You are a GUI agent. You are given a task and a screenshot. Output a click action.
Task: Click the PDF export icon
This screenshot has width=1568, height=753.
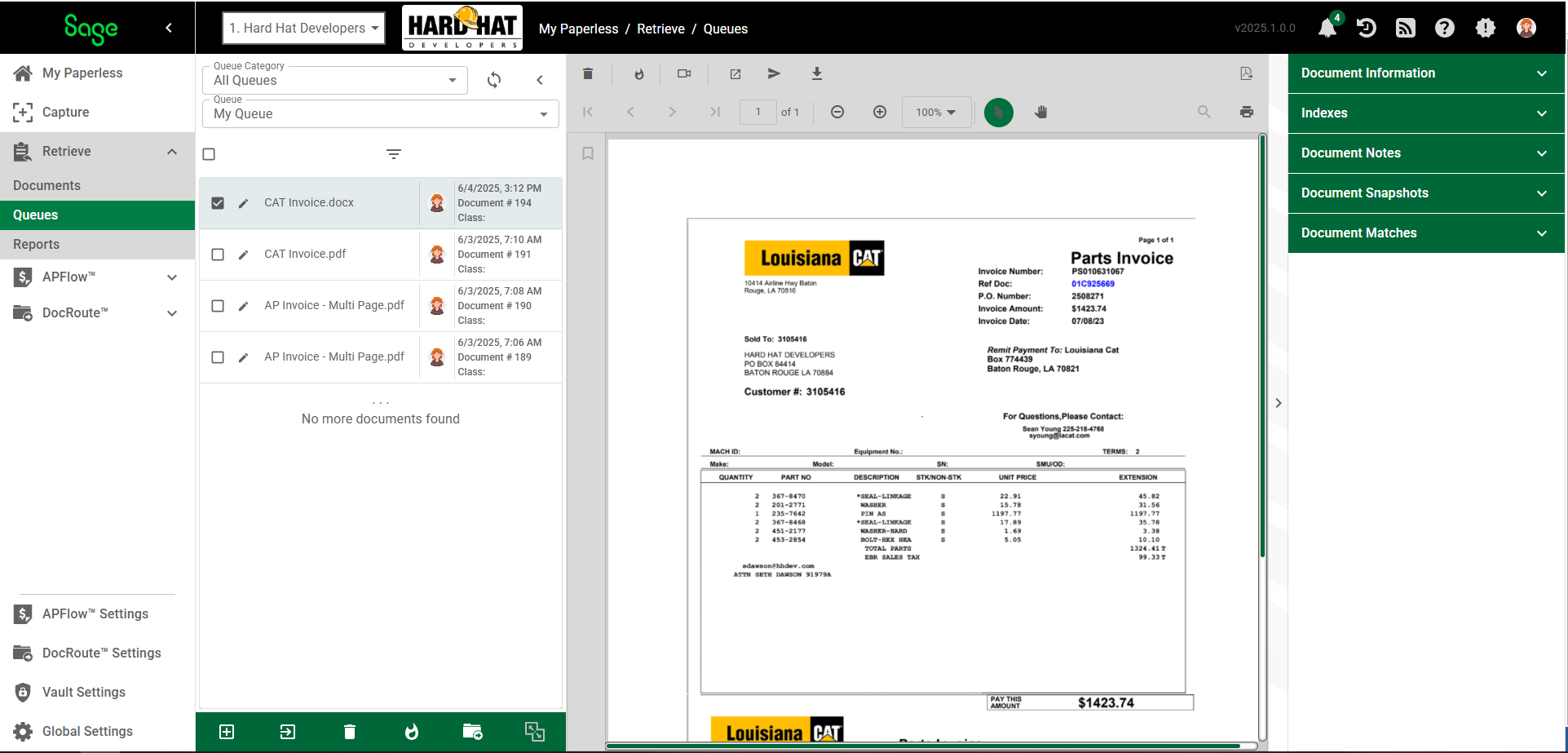coord(1246,73)
